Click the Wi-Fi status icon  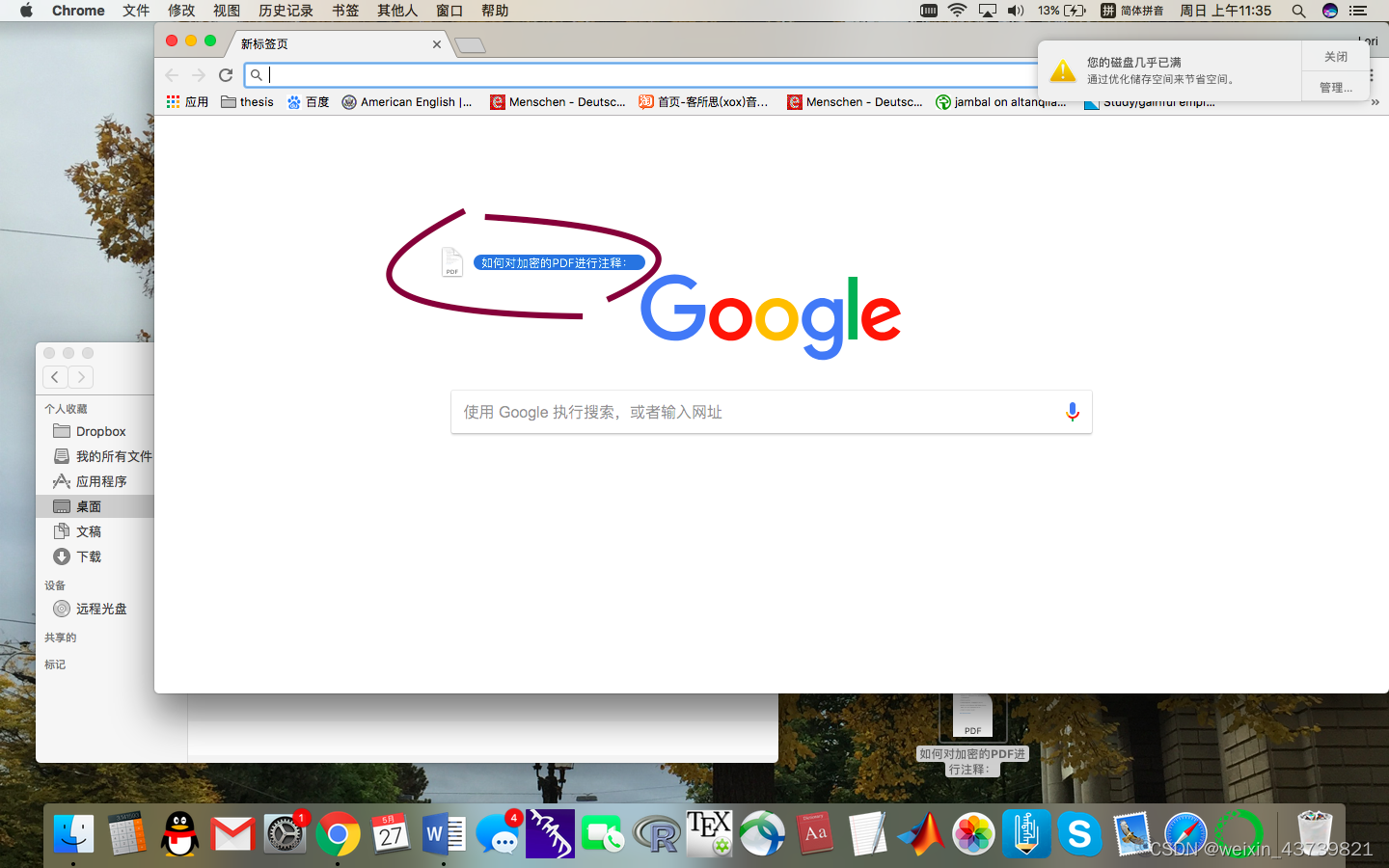click(x=957, y=11)
